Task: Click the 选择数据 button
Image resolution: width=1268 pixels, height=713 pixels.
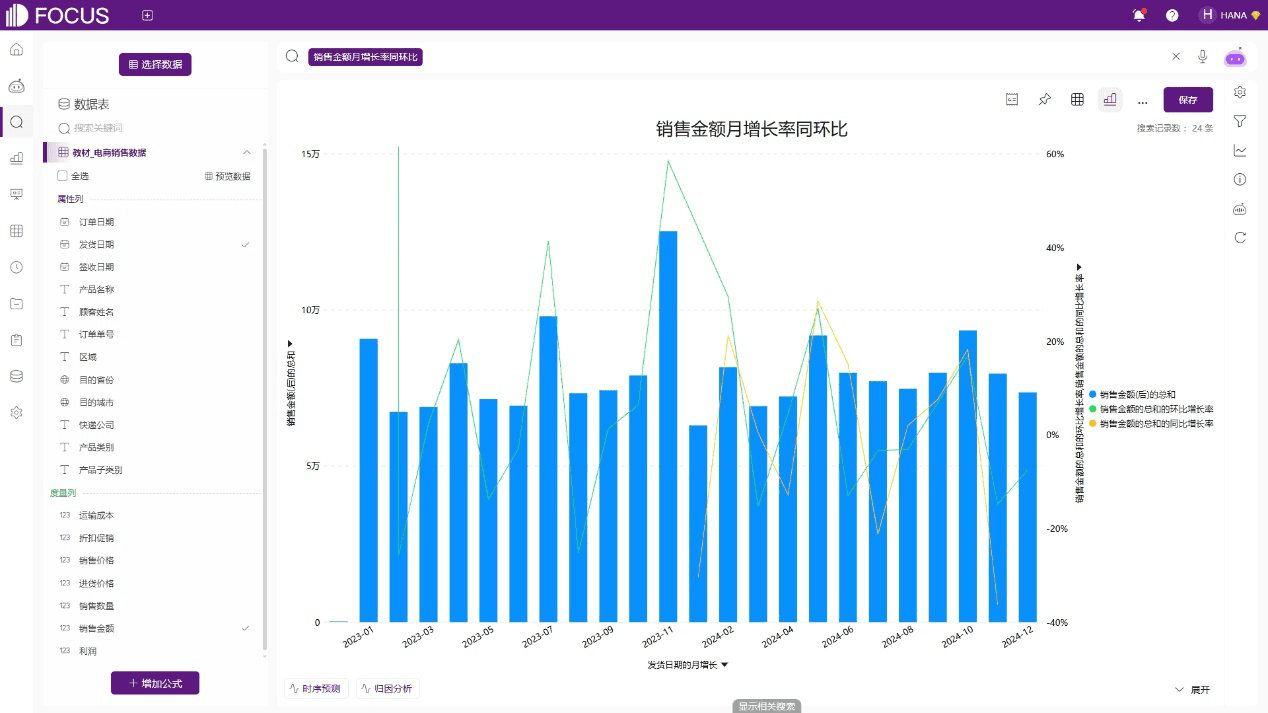Action: [155, 64]
